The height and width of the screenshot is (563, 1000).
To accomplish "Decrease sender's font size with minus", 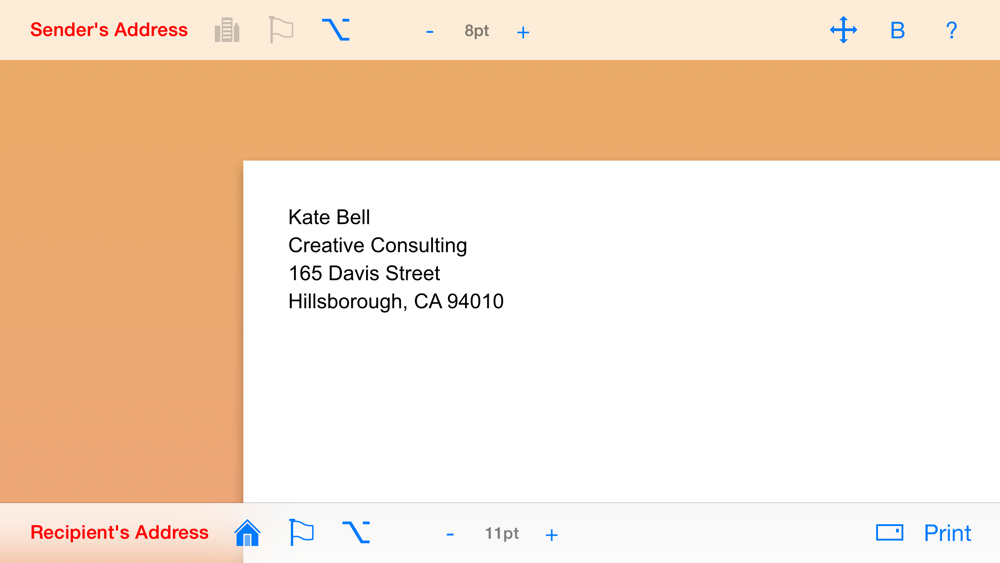I will [430, 31].
